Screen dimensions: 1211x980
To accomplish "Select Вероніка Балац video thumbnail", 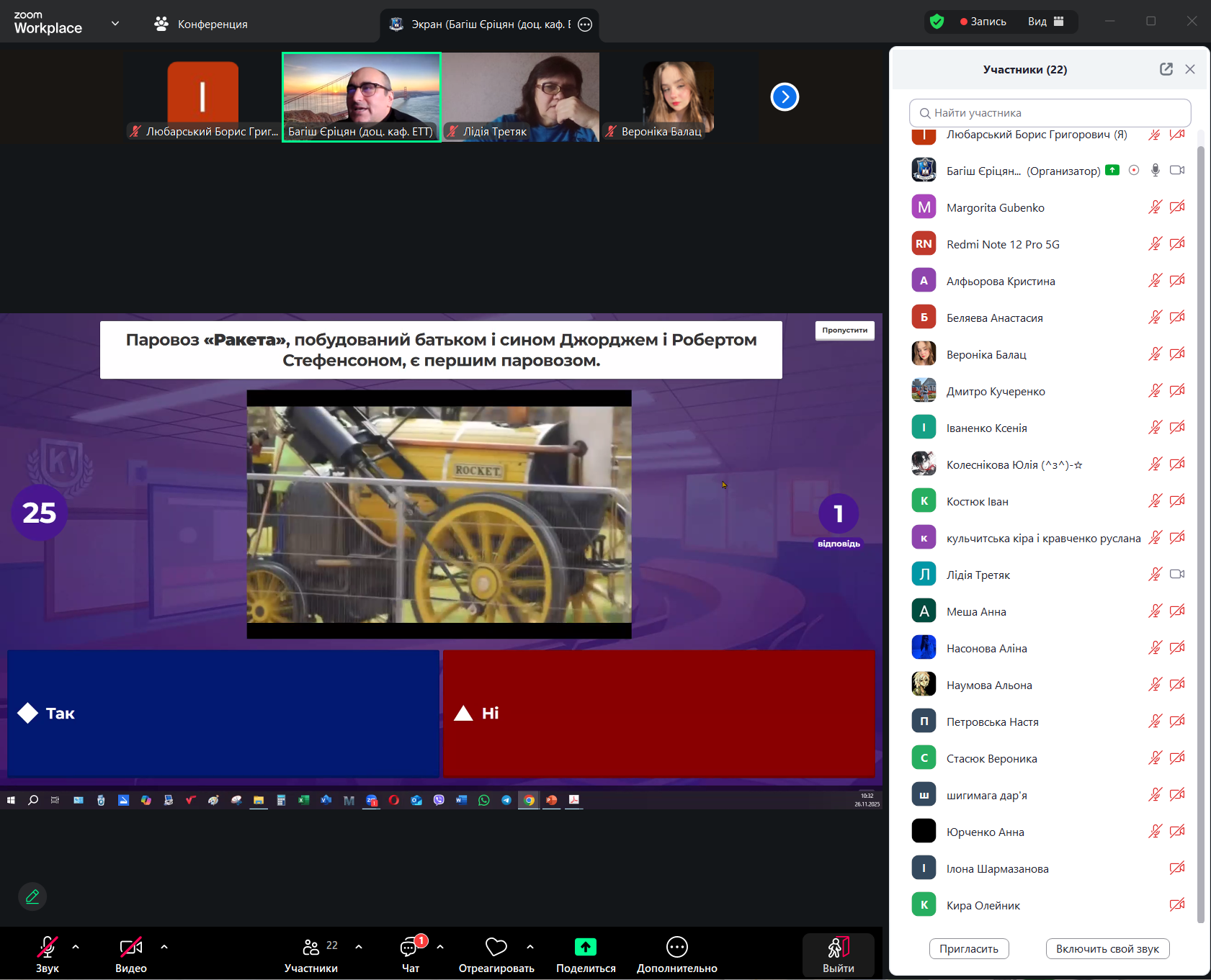I will point(679,97).
